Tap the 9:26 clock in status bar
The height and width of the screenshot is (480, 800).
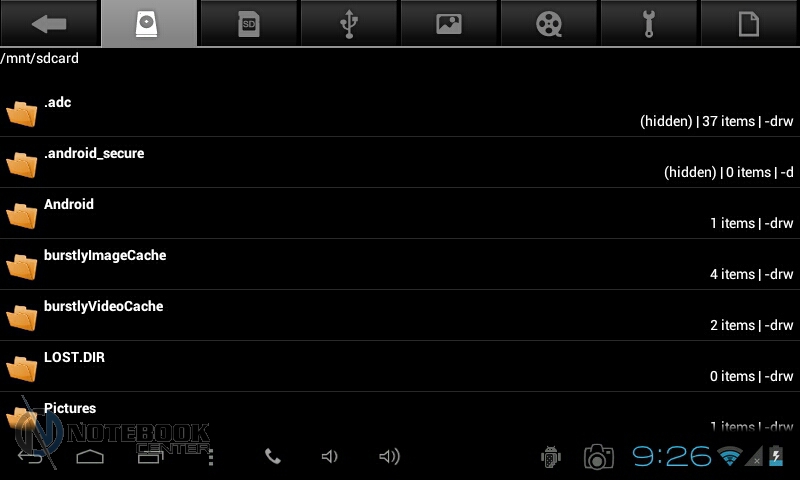(x=671, y=456)
